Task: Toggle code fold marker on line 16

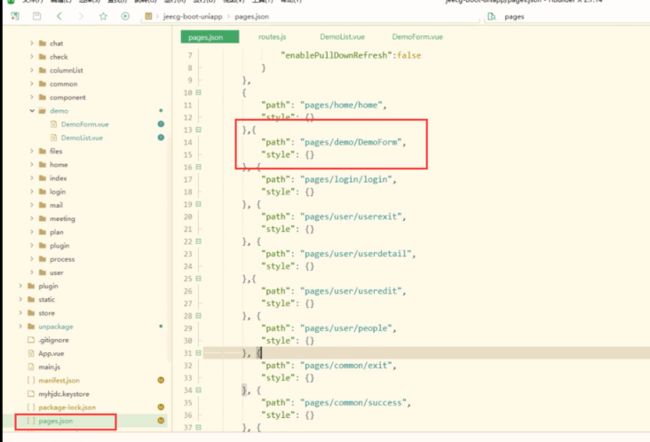Action: click(199, 167)
